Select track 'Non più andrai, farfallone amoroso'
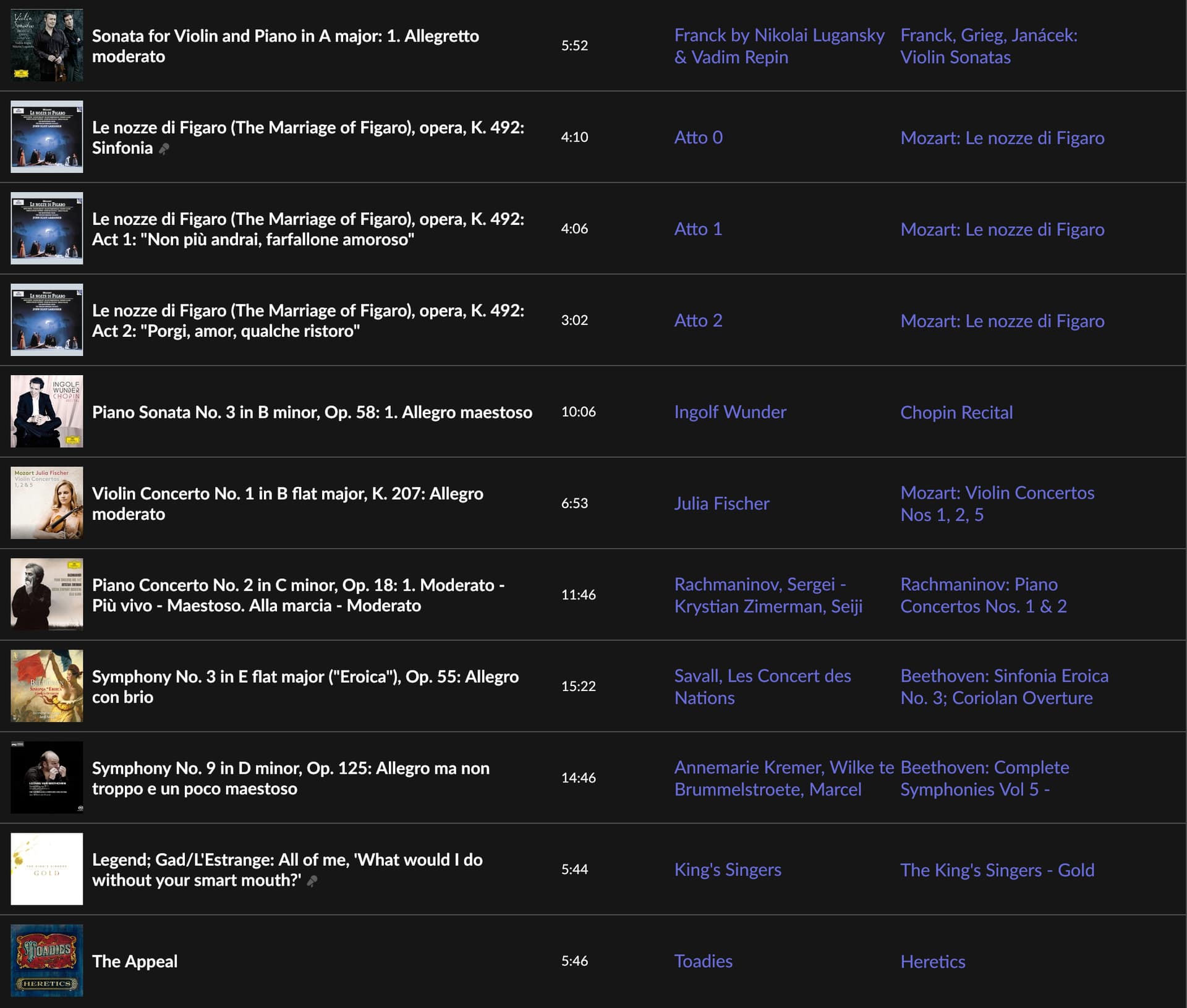1187x1008 pixels. pos(308,229)
